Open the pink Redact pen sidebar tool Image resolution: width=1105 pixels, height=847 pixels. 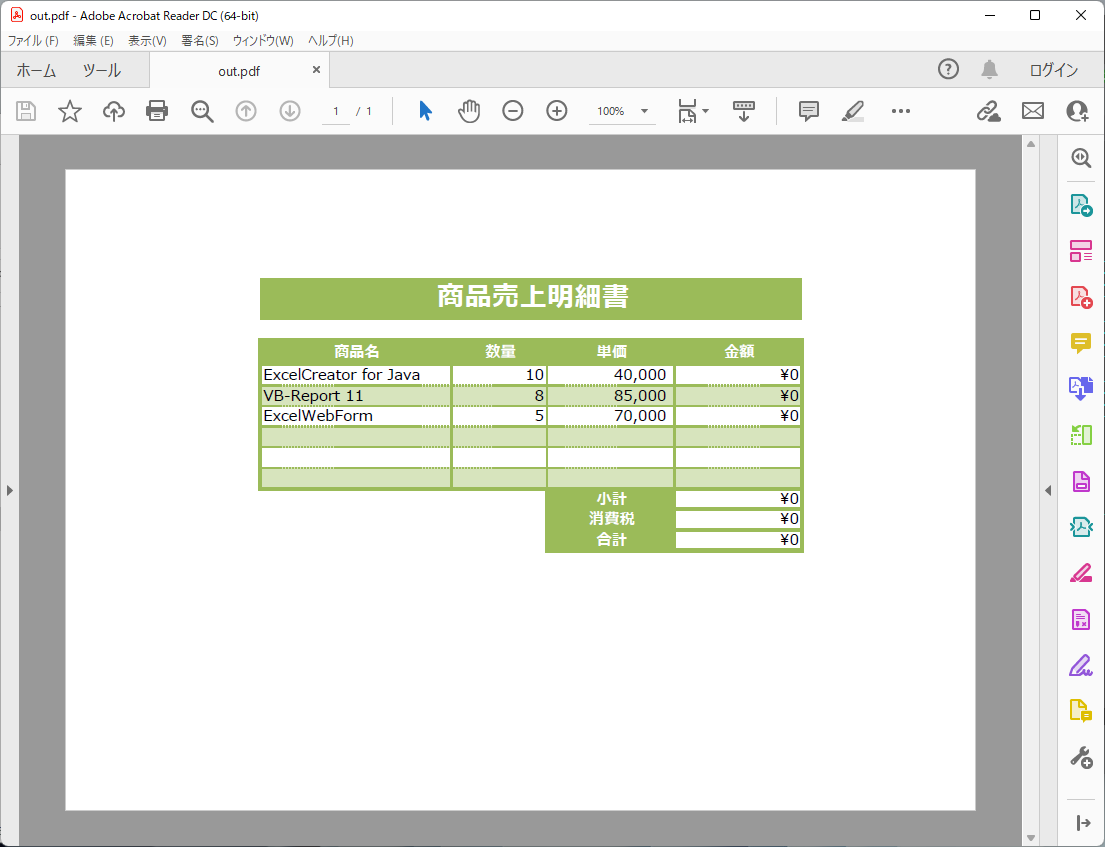point(1081,573)
